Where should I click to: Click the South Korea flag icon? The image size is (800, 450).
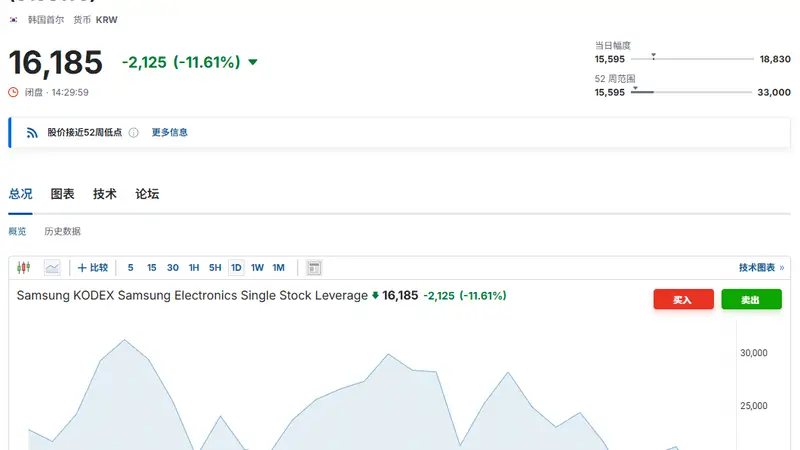(14, 20)
